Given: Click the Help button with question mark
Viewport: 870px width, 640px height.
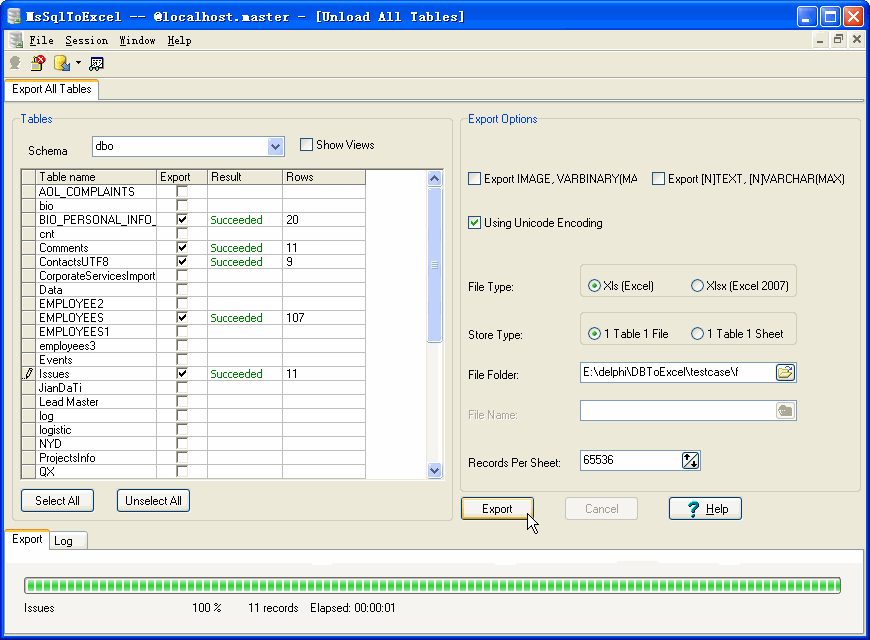Looking at the screenshot, I should point(705,509).
